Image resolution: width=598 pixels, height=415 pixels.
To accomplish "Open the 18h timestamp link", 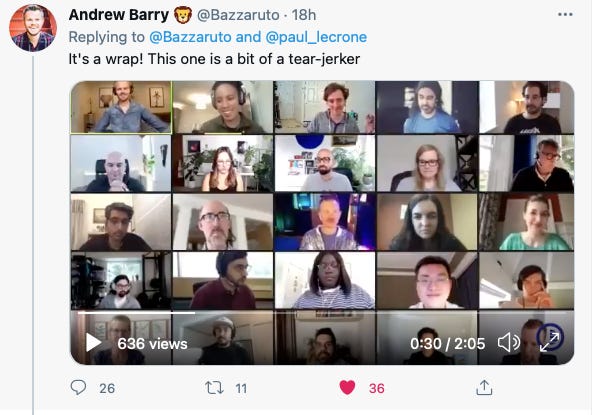I will 304,15.
